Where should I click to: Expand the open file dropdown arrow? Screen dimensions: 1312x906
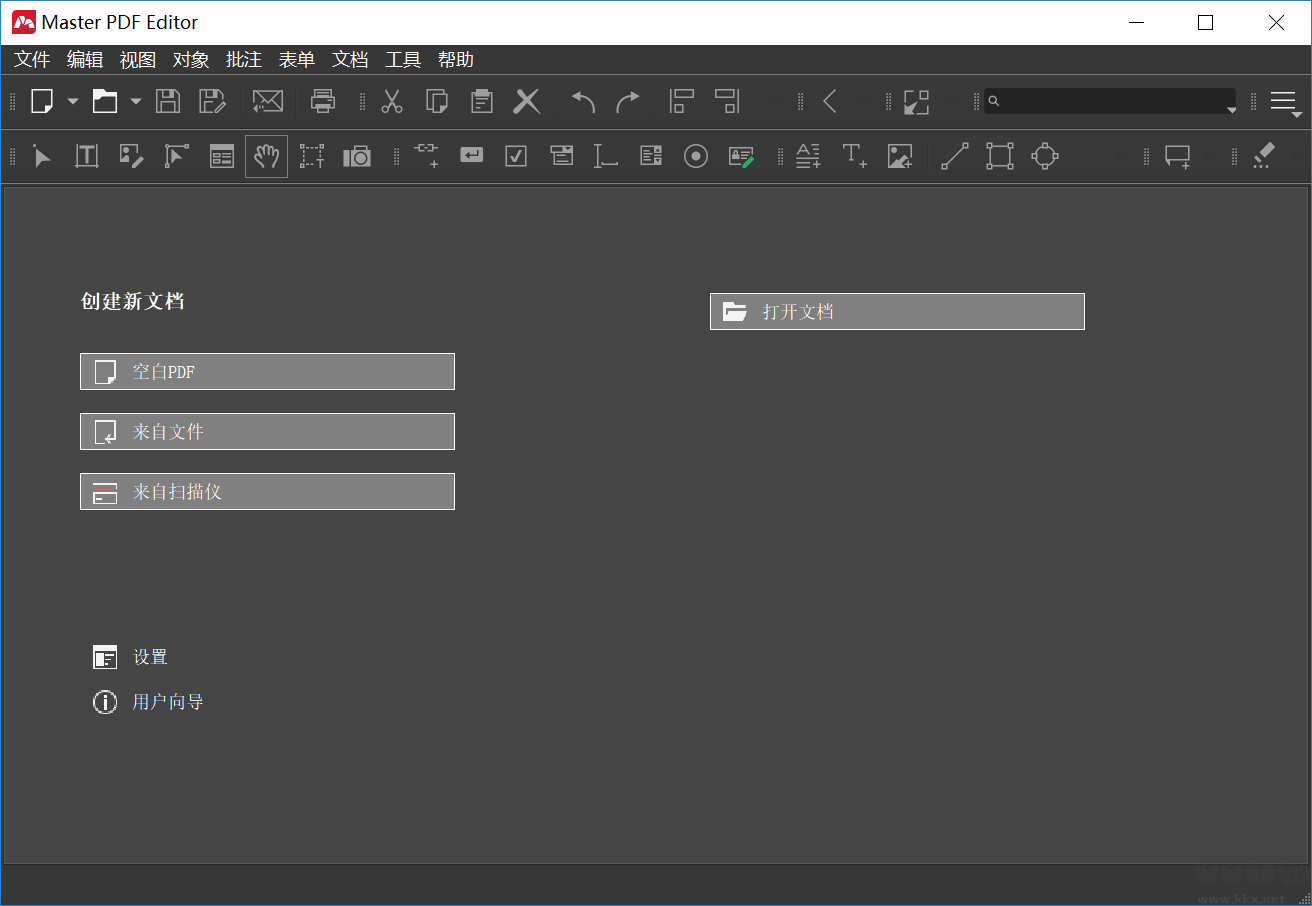[135, 101]
